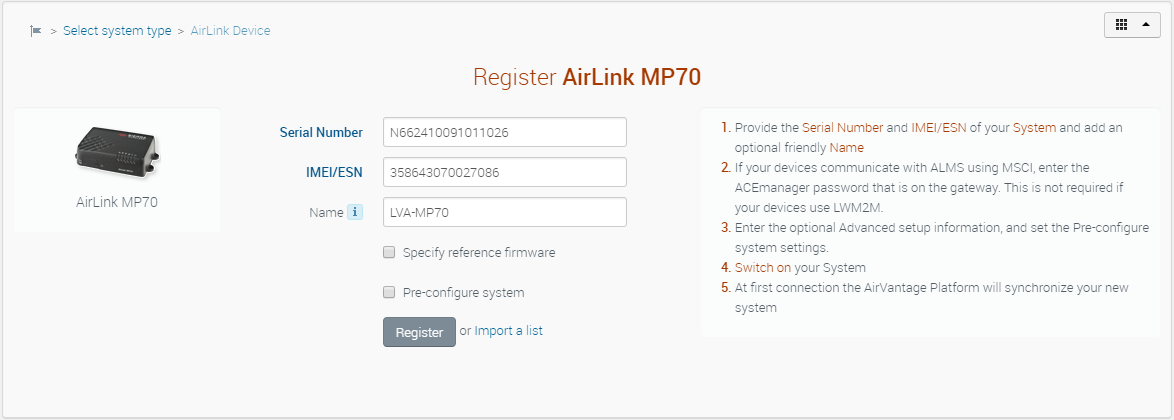Screen dimensions: 1174x420
Task: Click the Pre-configure system label text
Action: pos(463,293)
